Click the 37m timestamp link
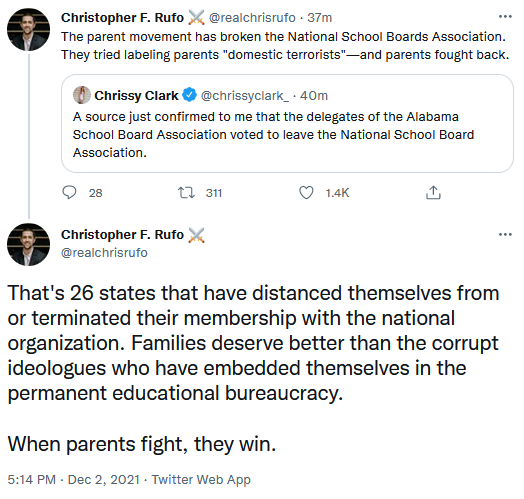 pos(319,18)
